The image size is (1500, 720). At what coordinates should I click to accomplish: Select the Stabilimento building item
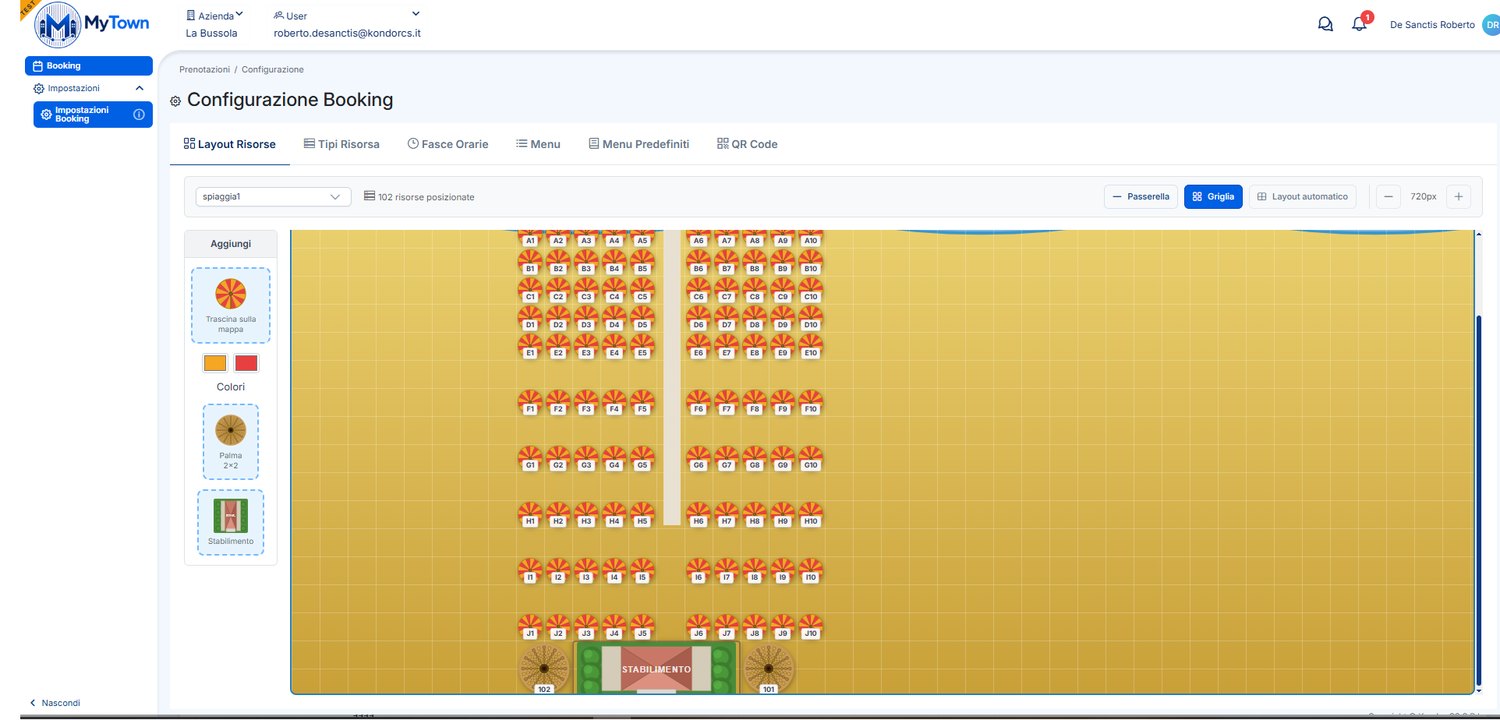pyautogui.click(x=231, y=522)
